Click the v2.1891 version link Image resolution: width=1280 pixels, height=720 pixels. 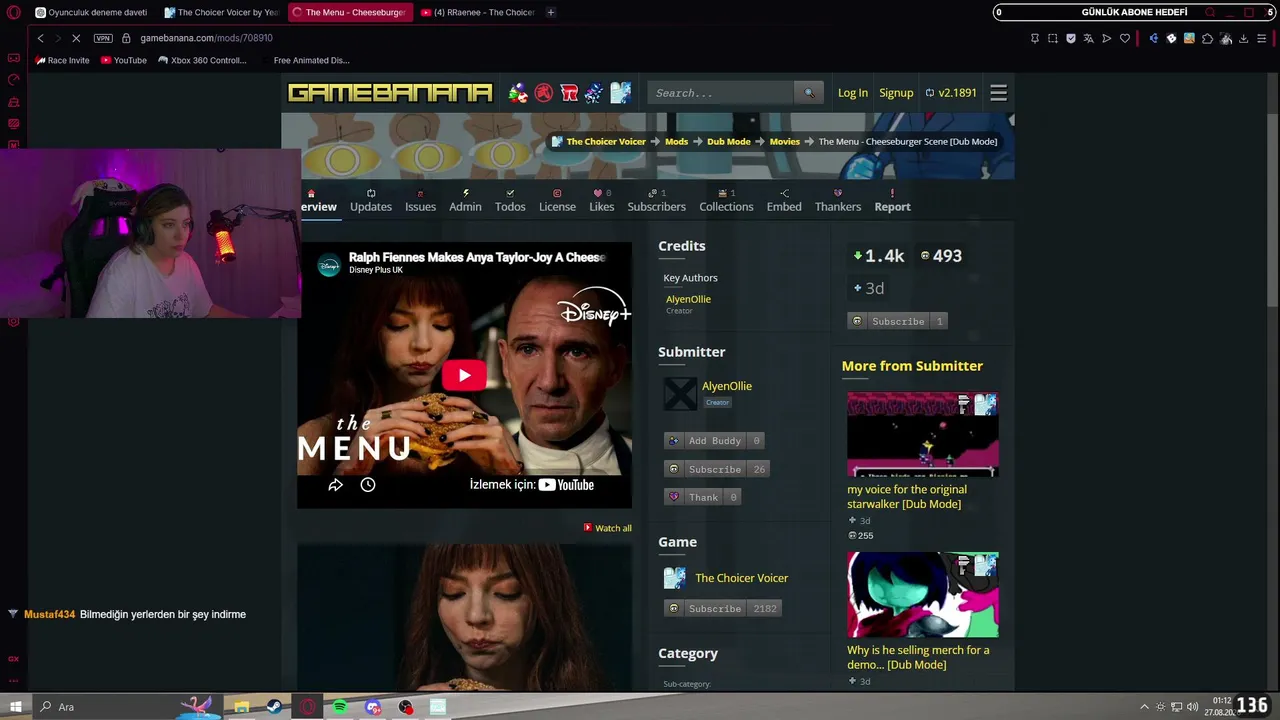tap(951, 93)
